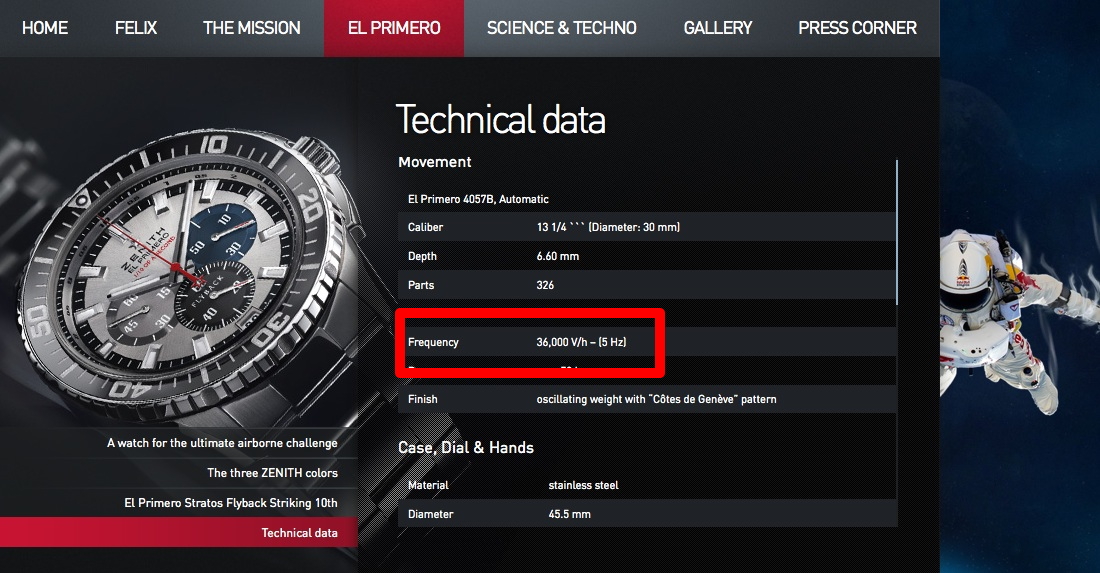Screen dimensions: 1100x573
Task: Click the Finish specification row
Action: (645, 399)
